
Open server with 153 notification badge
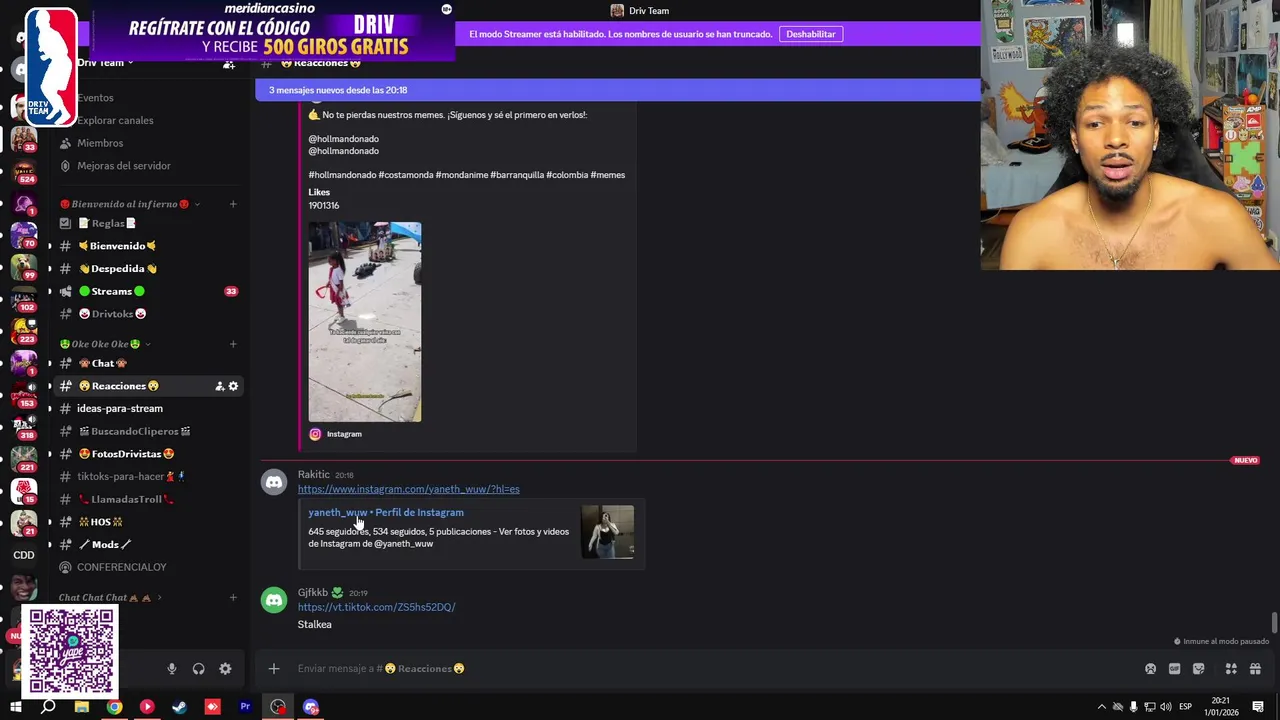point(24,396)
